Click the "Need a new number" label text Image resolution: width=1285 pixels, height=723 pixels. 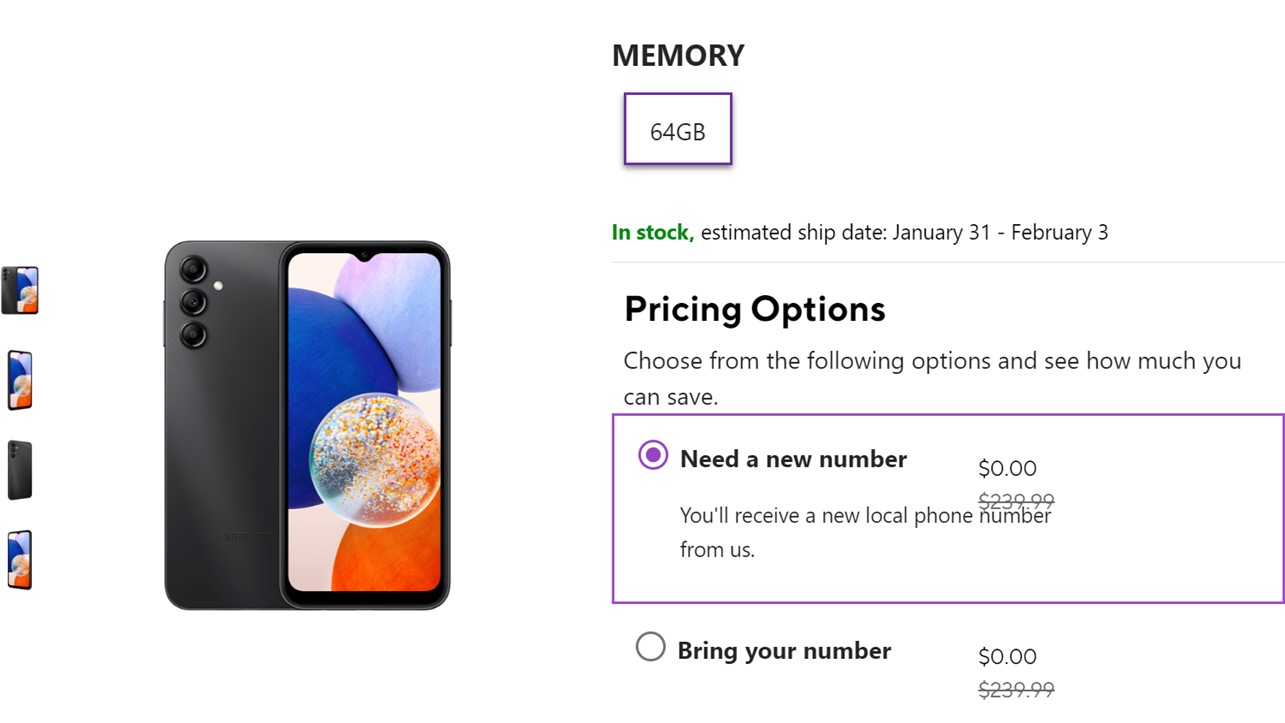793,459
